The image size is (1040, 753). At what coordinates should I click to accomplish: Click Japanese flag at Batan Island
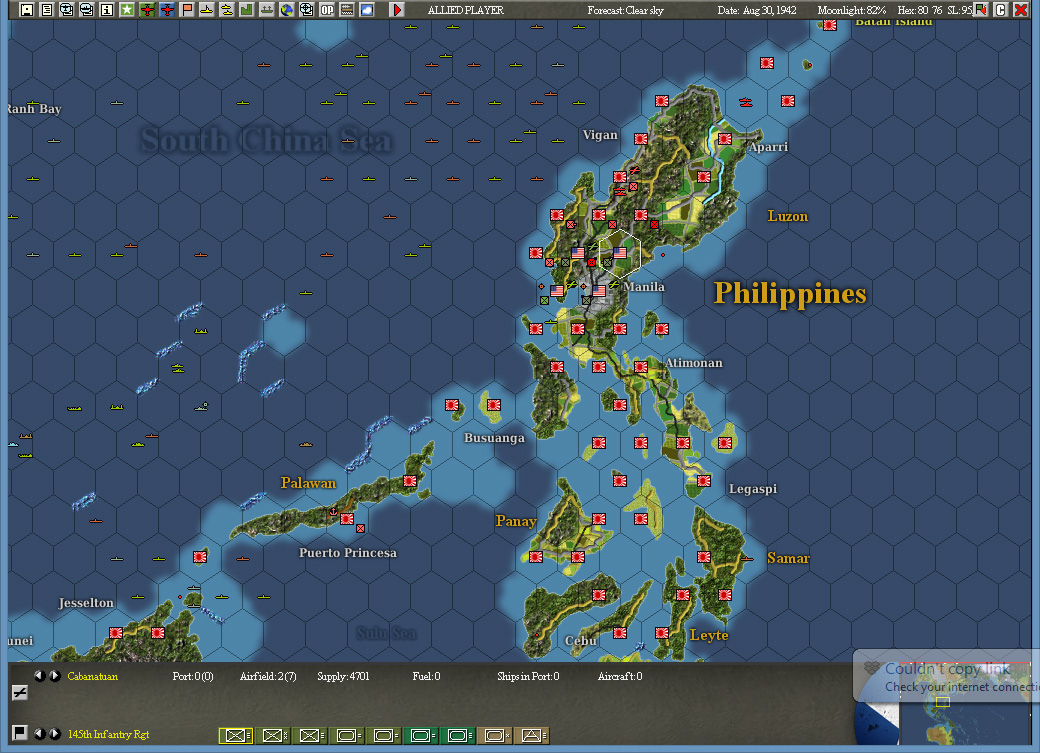(x=830, y=25)
